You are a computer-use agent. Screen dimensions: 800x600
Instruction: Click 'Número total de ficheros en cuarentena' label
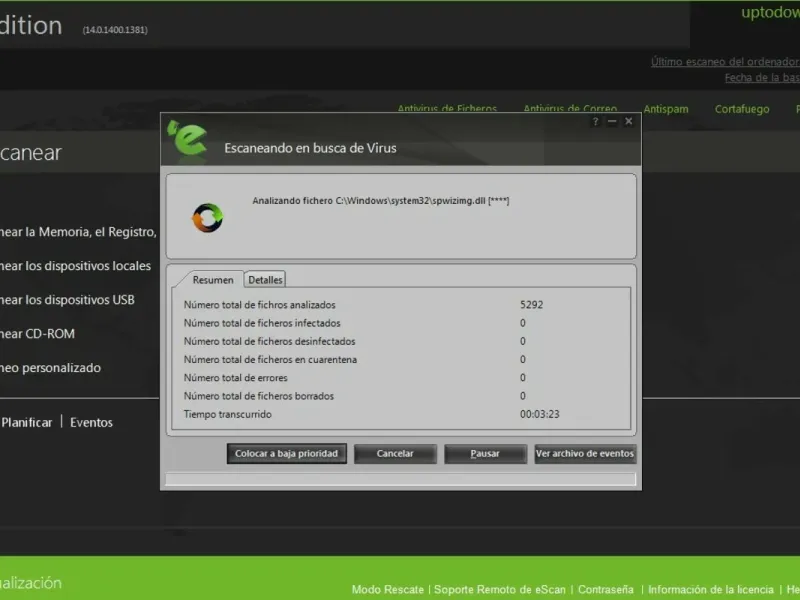(270, 360)
